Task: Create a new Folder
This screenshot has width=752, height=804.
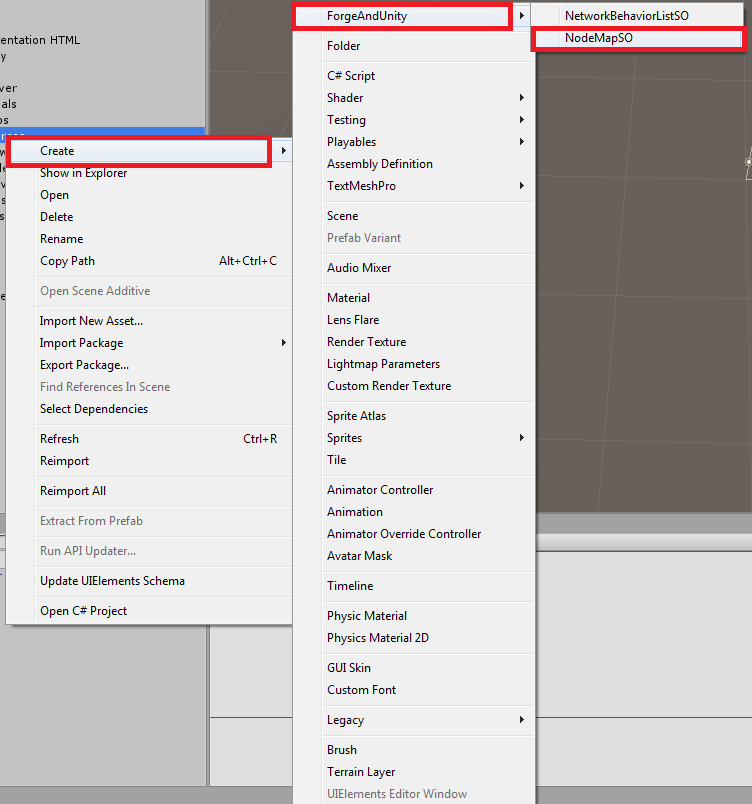Action: click(414, 46)
